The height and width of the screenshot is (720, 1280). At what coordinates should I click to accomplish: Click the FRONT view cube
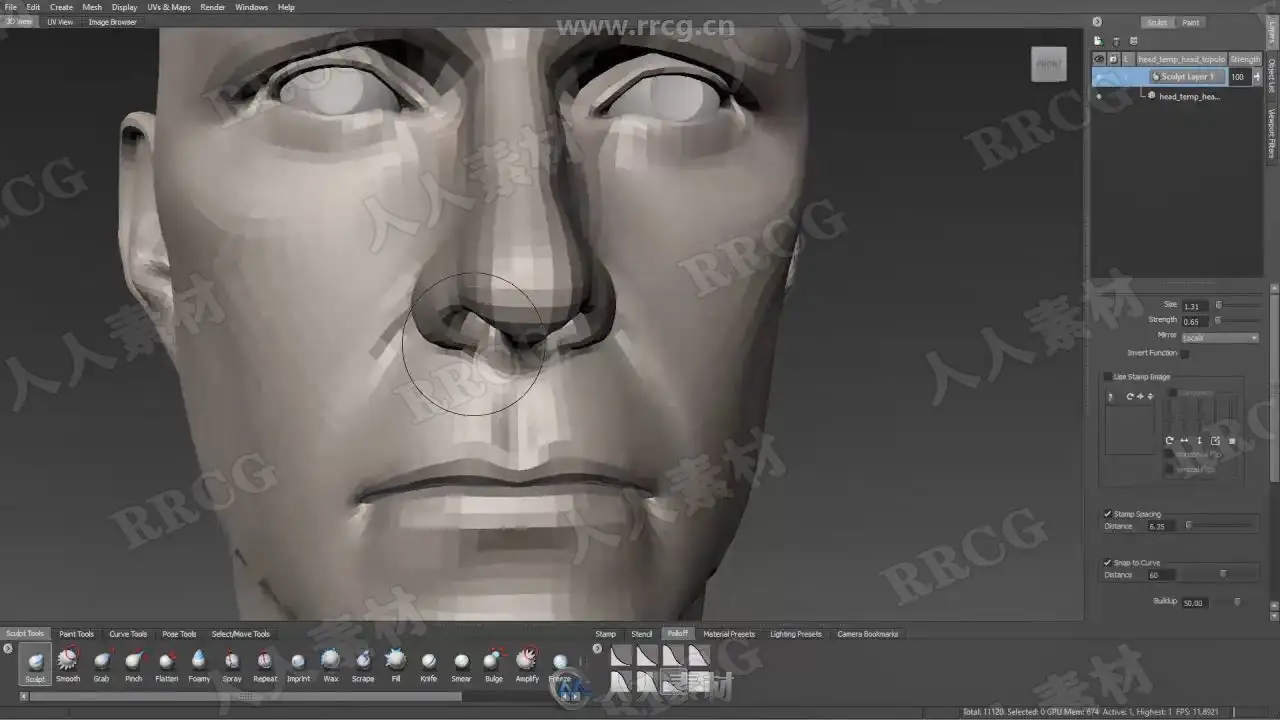pyautogui.click(x=1049, y=64)
